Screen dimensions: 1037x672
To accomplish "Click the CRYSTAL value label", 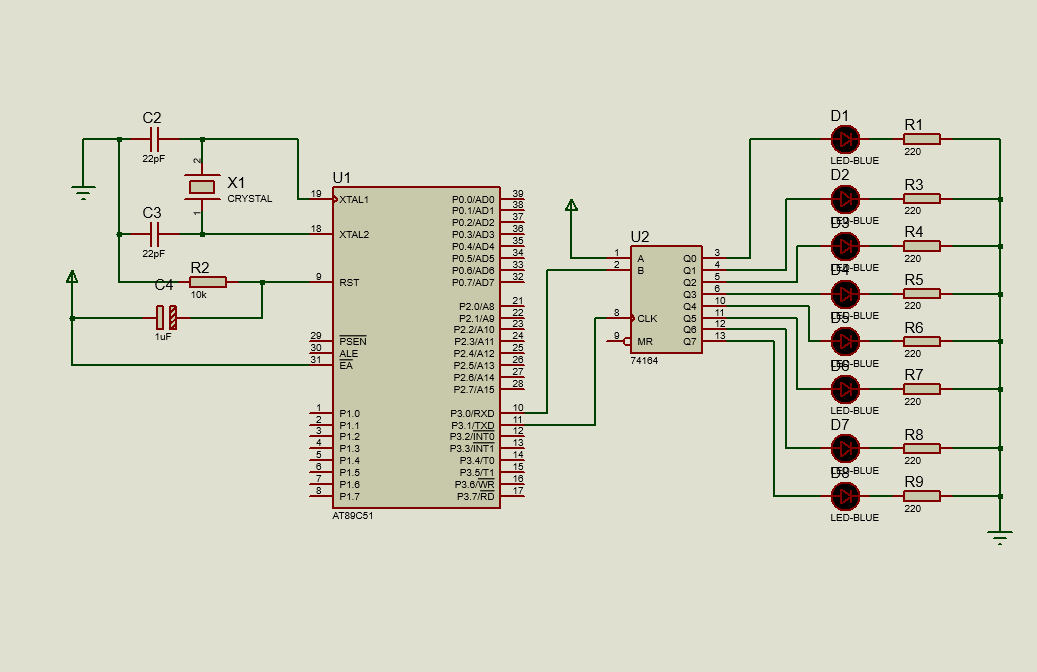I will coord(250,198).
